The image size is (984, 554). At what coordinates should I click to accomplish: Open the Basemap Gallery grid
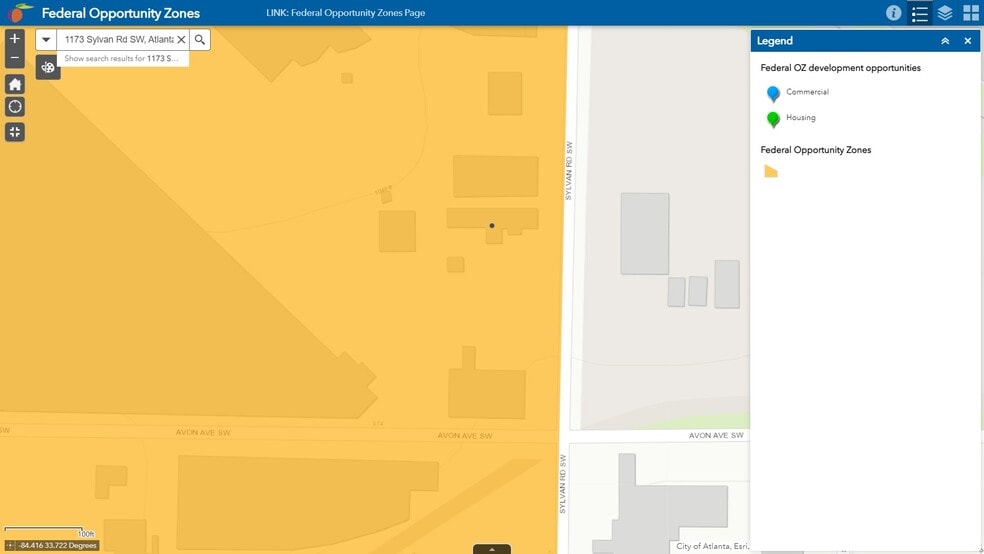point(970,13)
